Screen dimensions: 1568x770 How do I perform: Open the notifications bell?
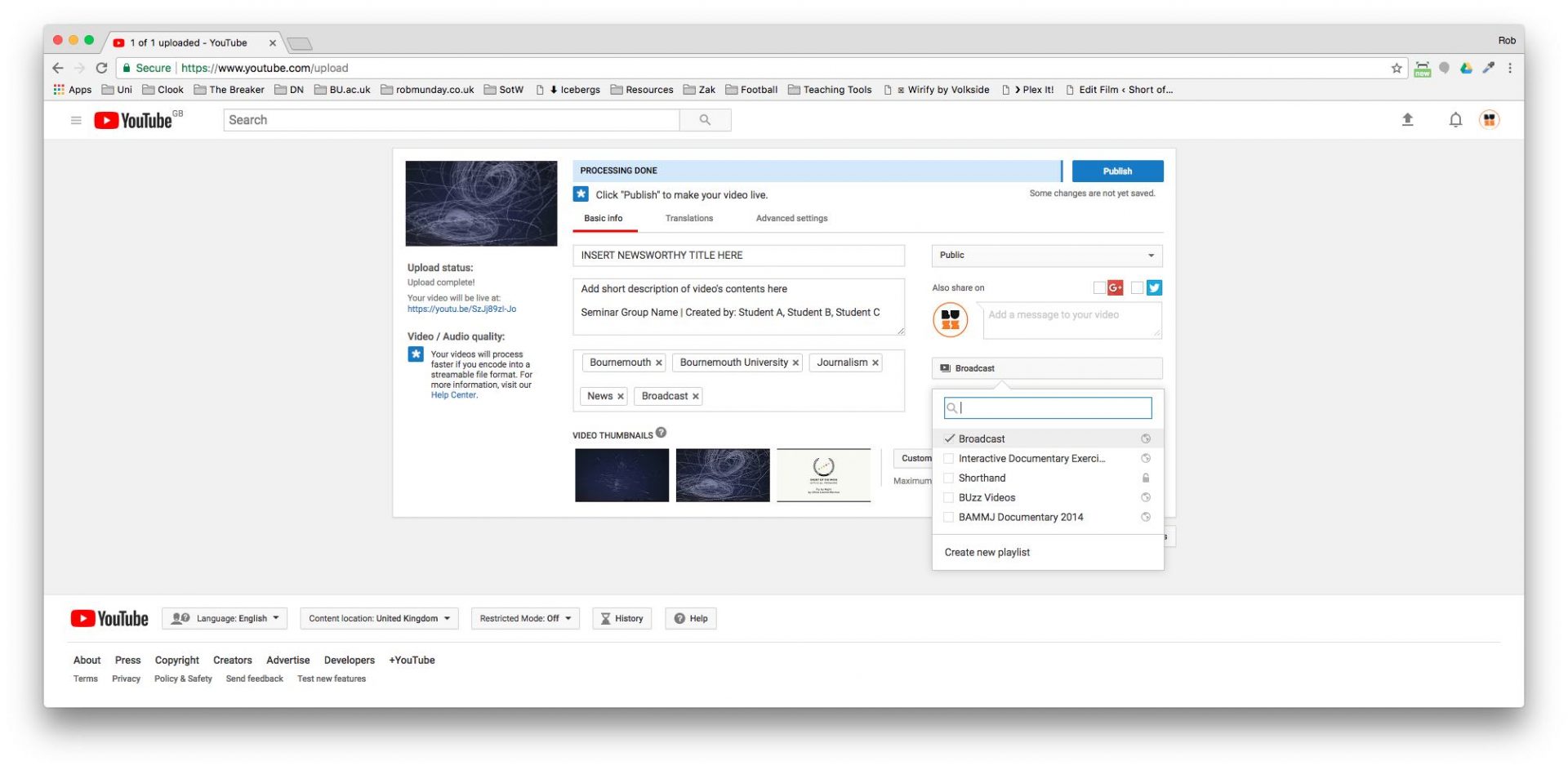click(1455, 120)
